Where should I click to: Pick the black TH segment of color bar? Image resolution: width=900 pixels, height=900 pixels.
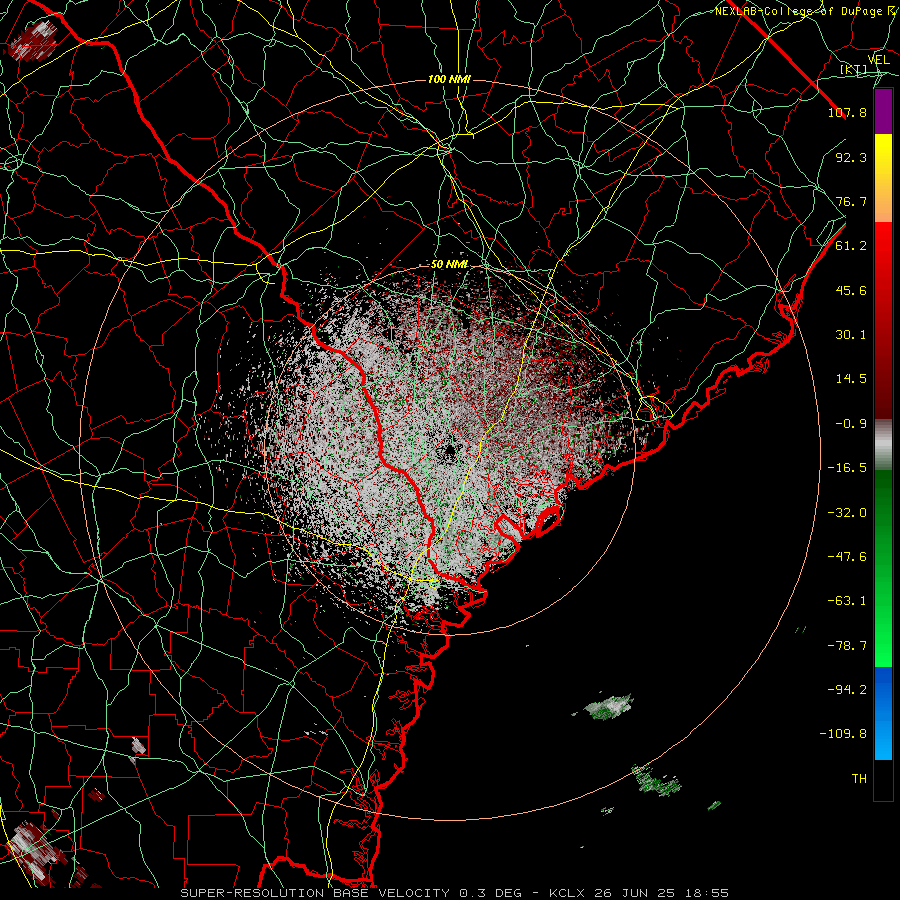883,779
